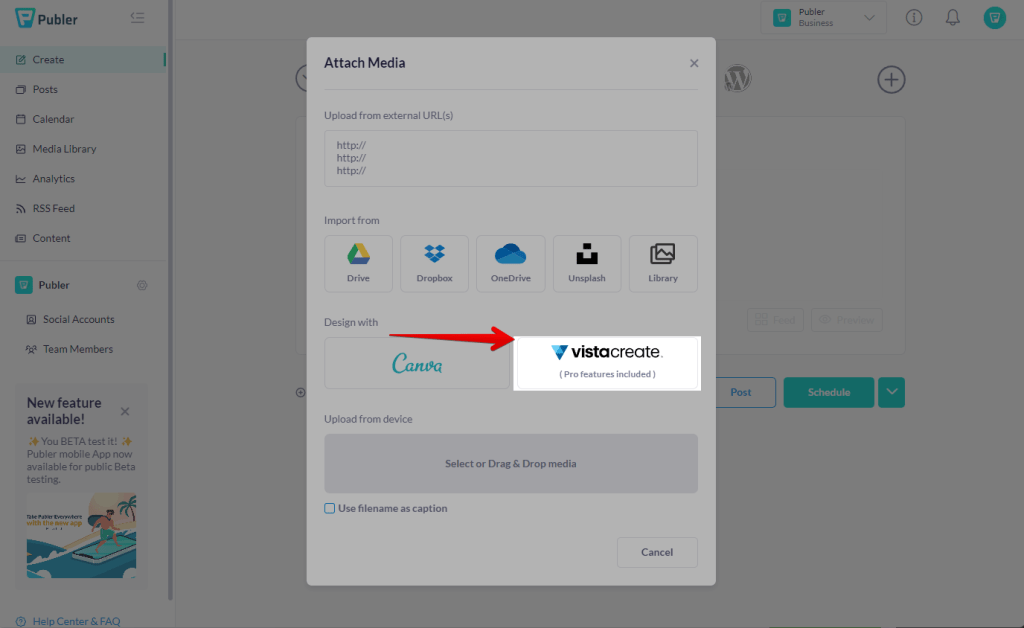Expand the Schedule options dropdown arrow
This screenshot has width=1024, height=628.
tap(891, 392)
